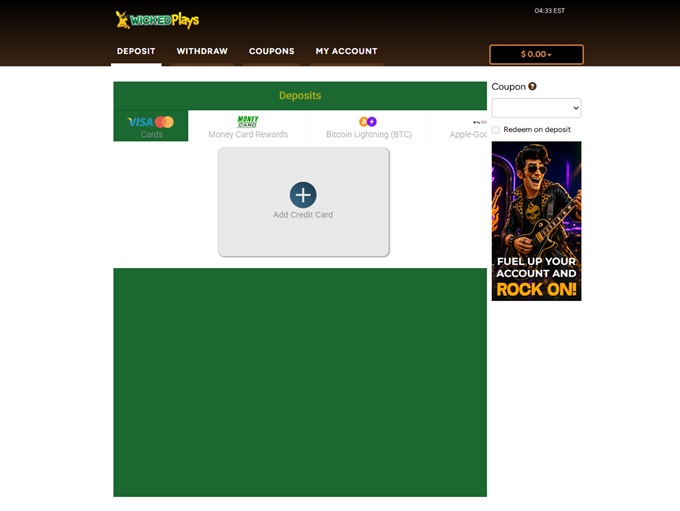680x511 pixels.
Task: Select the Visa Mastercard Cards payment tab
Action: [151, 126]
